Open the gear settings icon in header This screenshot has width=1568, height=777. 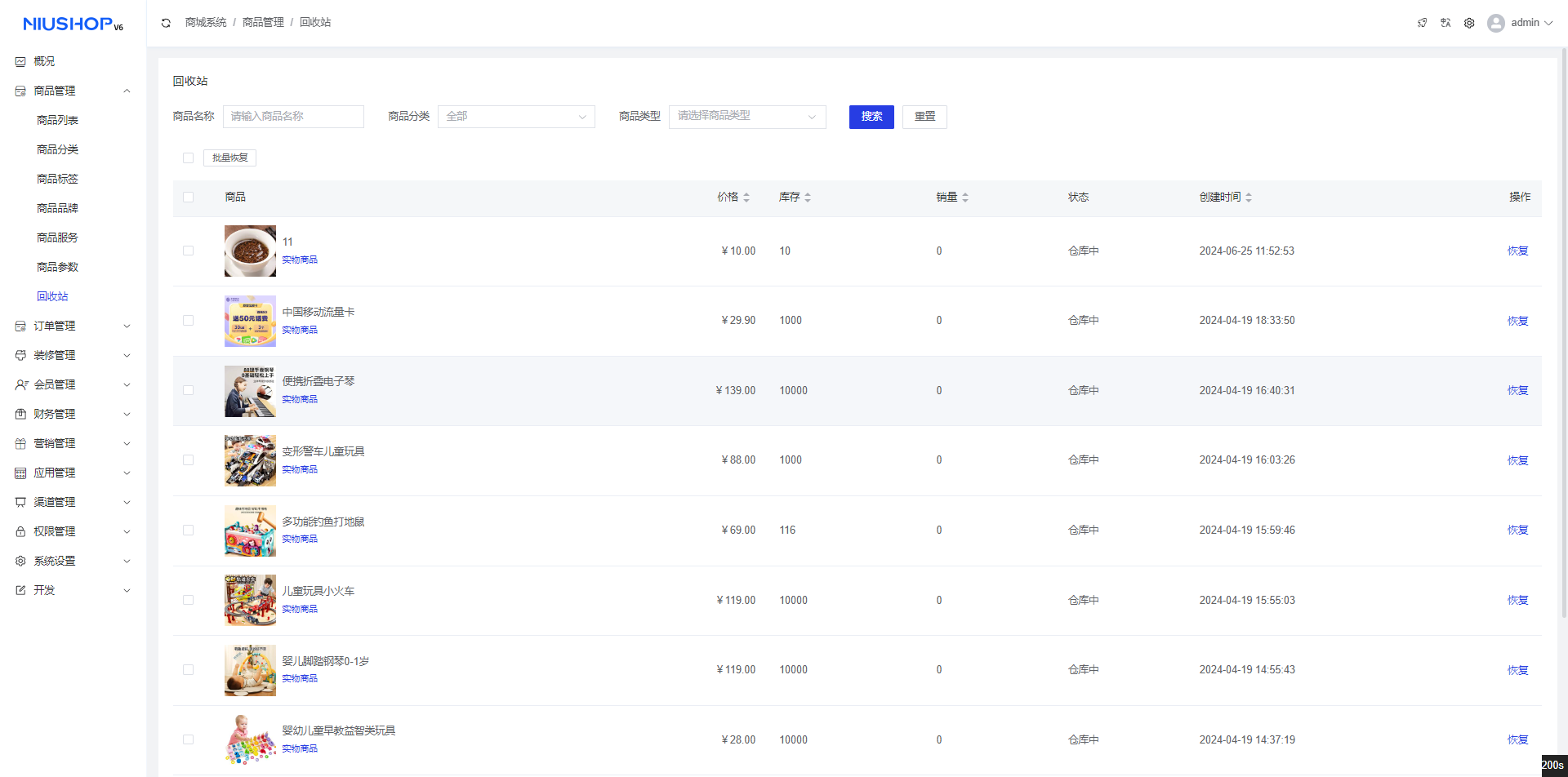[1469, 23]
